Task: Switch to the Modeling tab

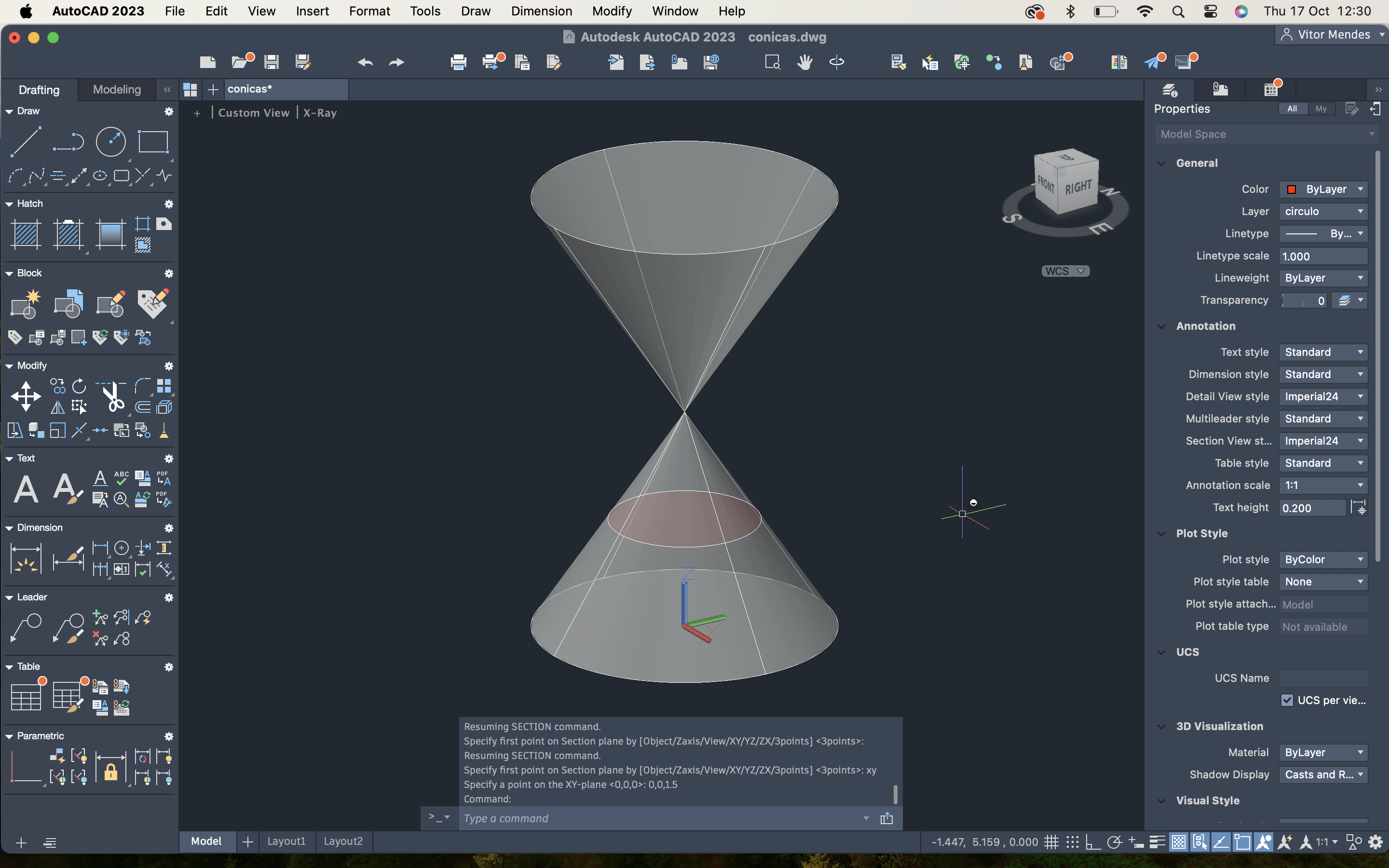Action: pos(117,90)
